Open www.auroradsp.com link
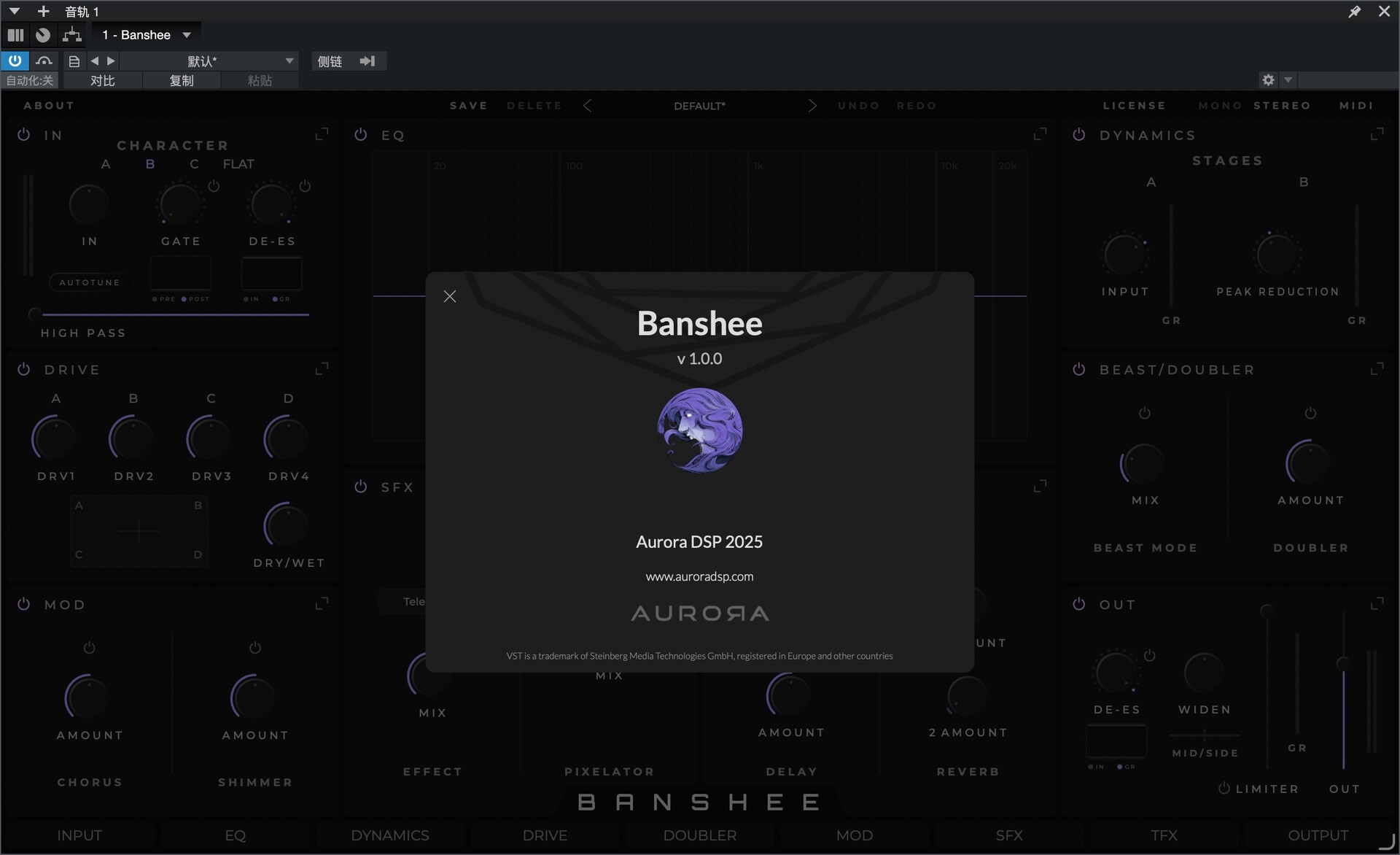The width and height of the screenshot is (1400, 855). [699, 576]
